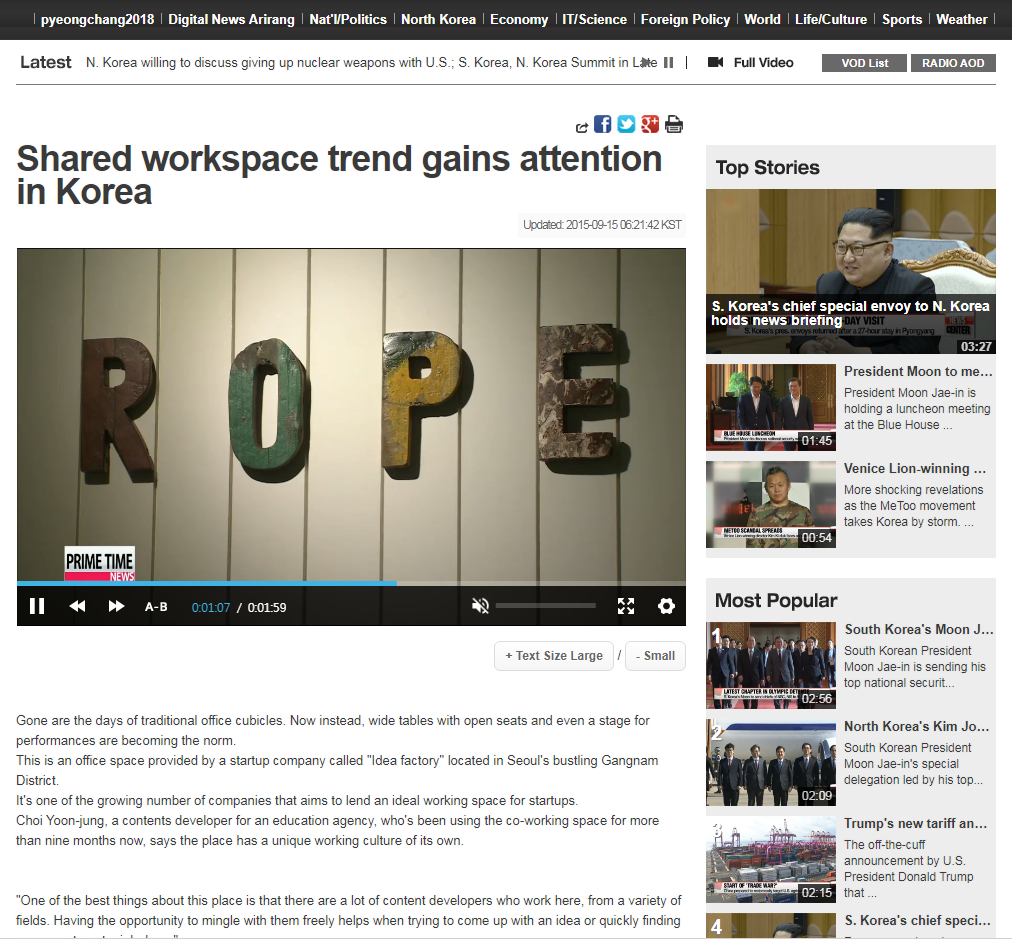Open the 'South Korea's Moon J...' headline

pyautogui.click(x=918, y=629)
